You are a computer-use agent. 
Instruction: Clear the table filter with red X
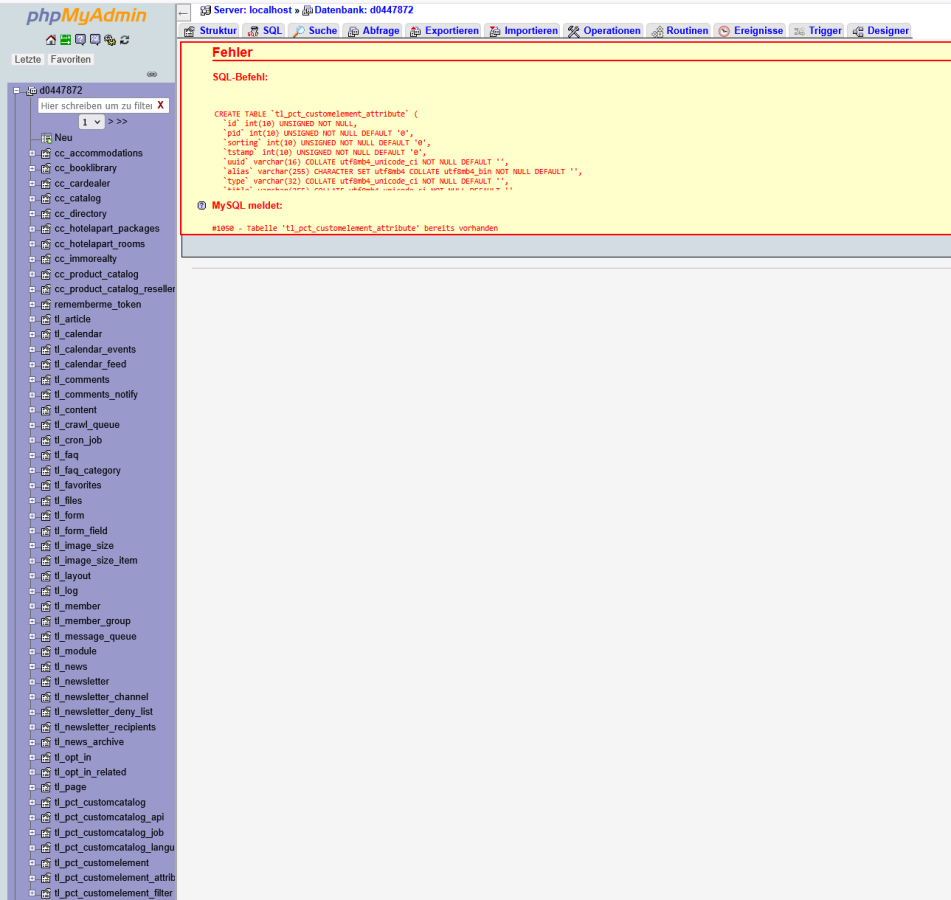tap(160, 105)
